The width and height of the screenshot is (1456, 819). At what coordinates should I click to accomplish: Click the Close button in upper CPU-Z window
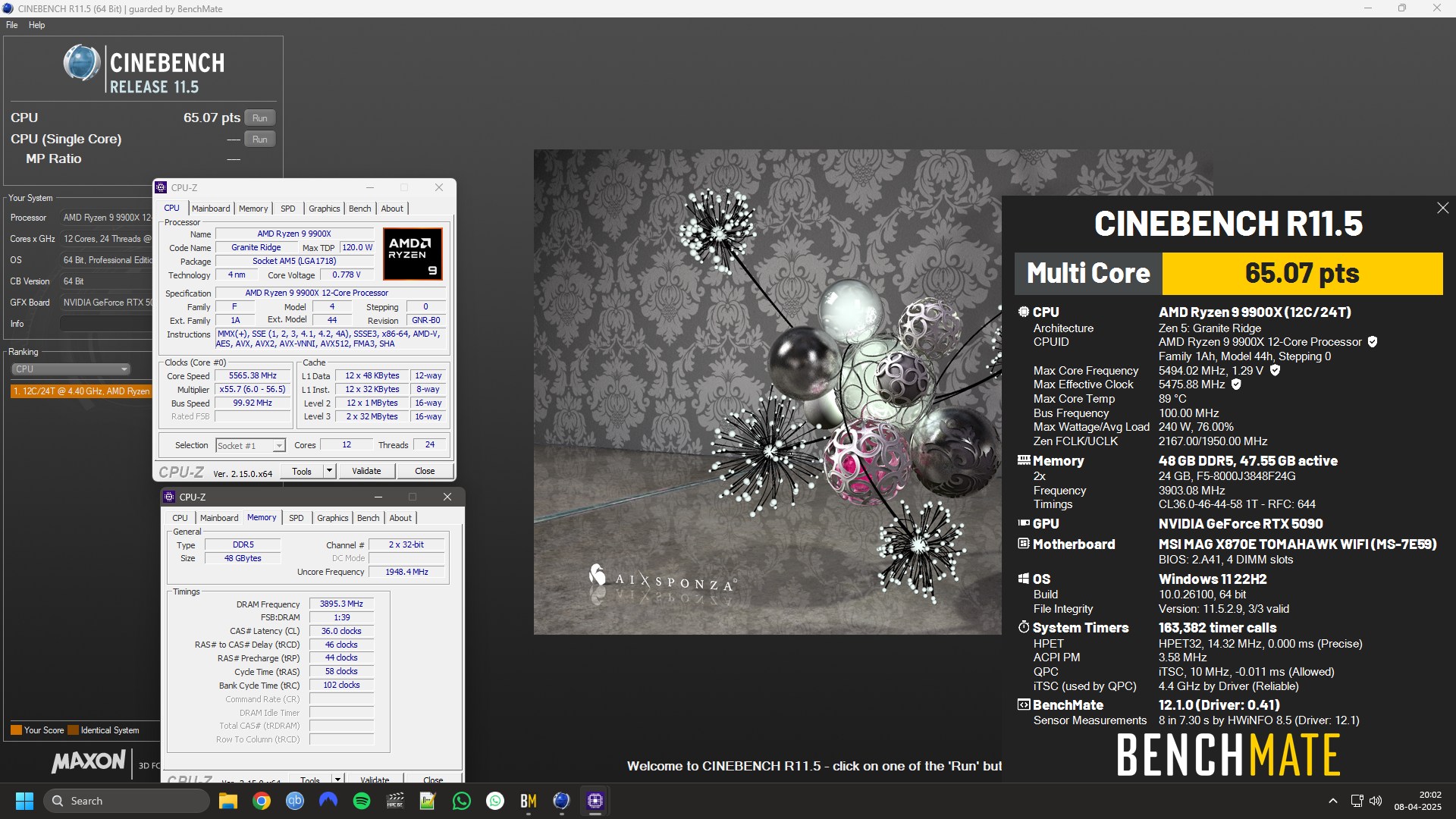[425, 471]
